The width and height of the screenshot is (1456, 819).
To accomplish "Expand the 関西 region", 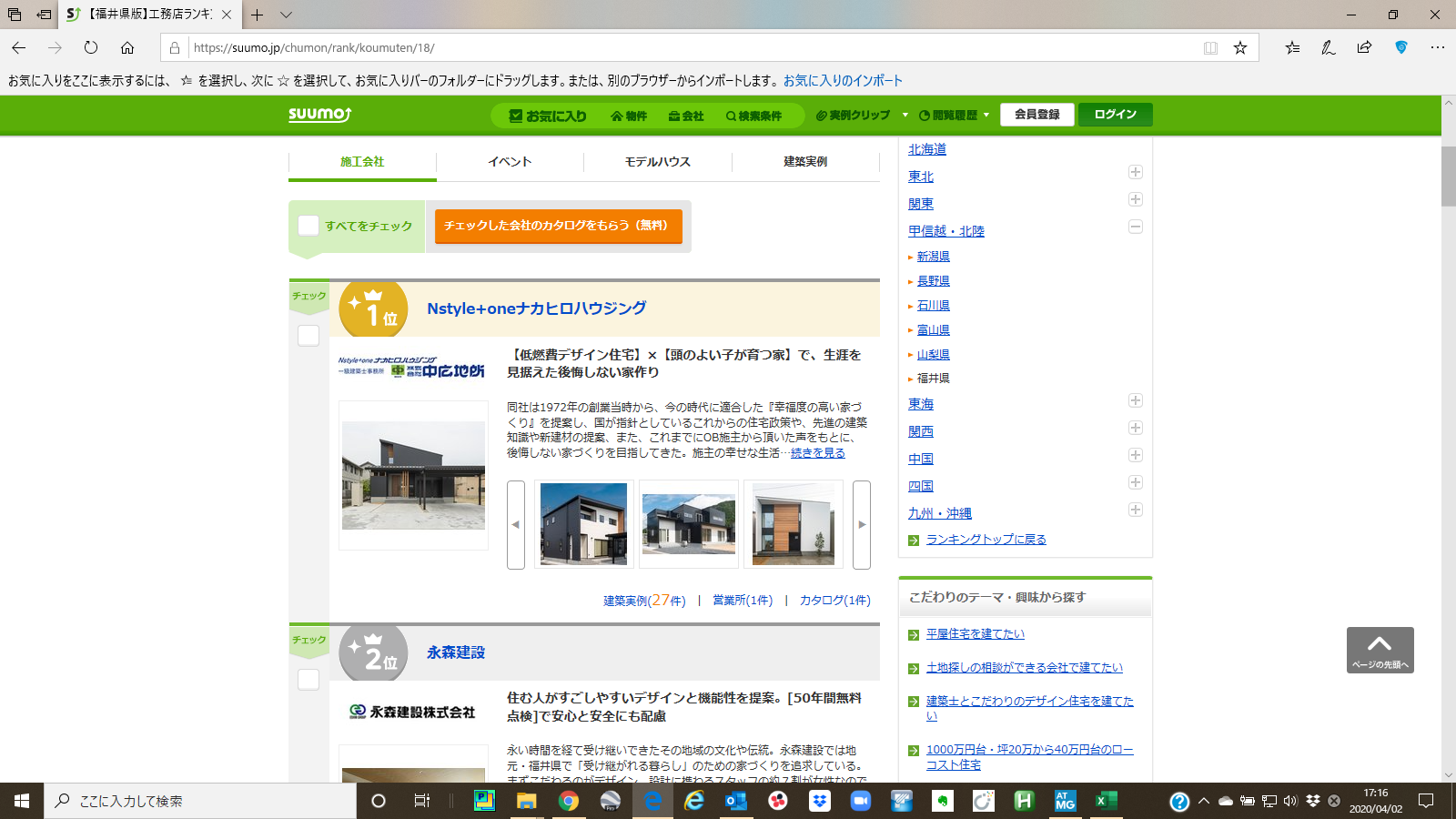I will 1136,428.
